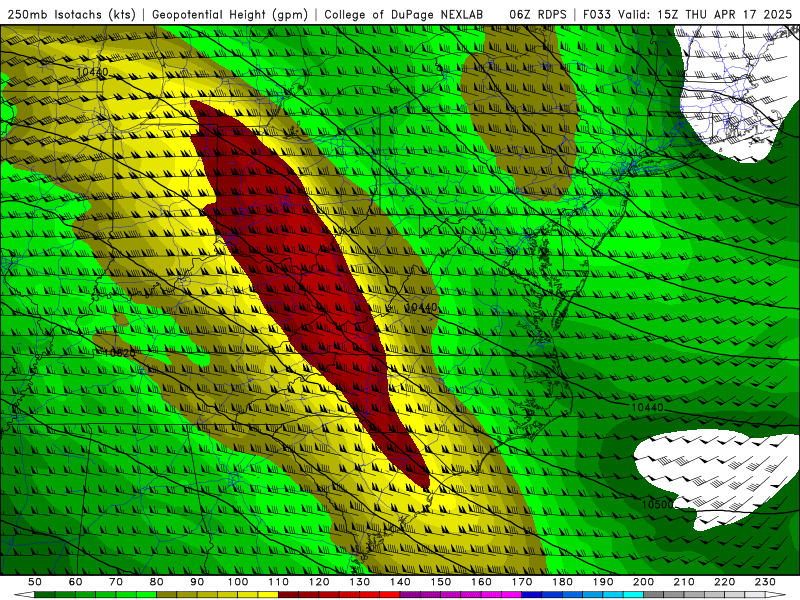Click the purple swatch starting at label 140

410,595
